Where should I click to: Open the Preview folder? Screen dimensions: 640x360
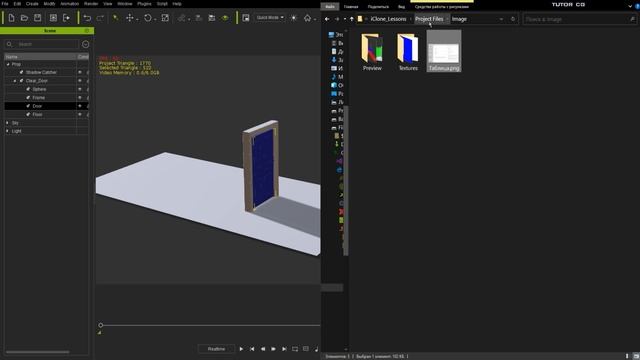372,52
